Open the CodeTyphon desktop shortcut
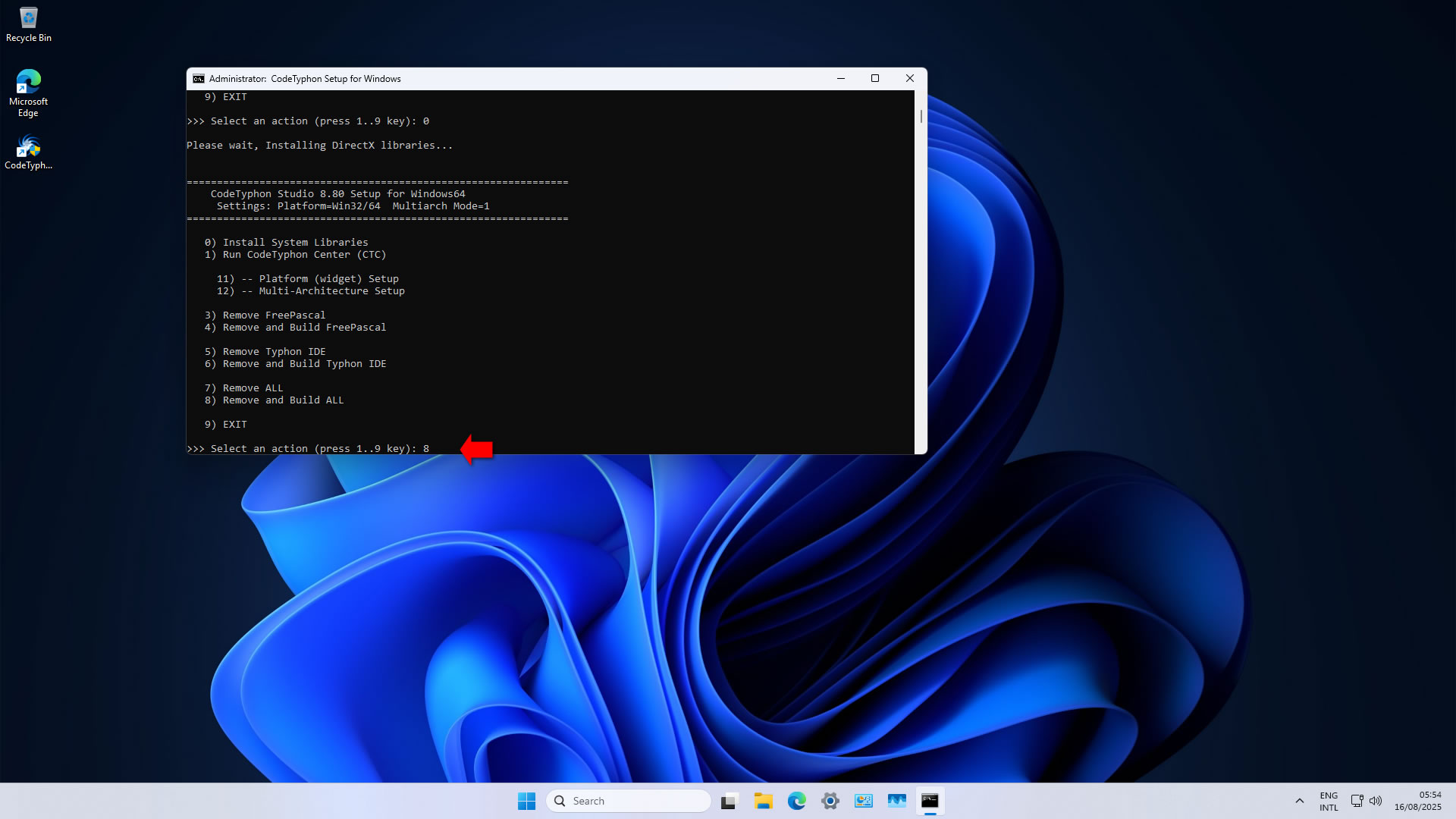Screen dimensions: 1456x819 pyautogui.click(x=28, y=152)
